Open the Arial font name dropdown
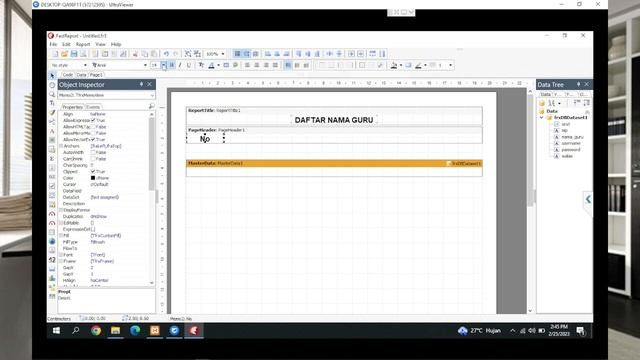 (x=145, y=65)
